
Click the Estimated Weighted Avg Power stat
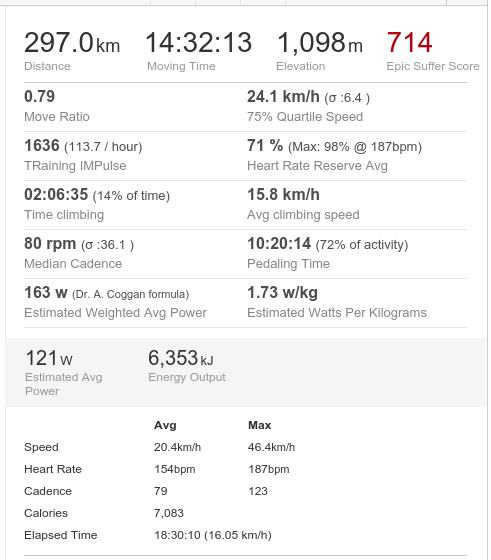pyautogui.click(x=115, y=302)
